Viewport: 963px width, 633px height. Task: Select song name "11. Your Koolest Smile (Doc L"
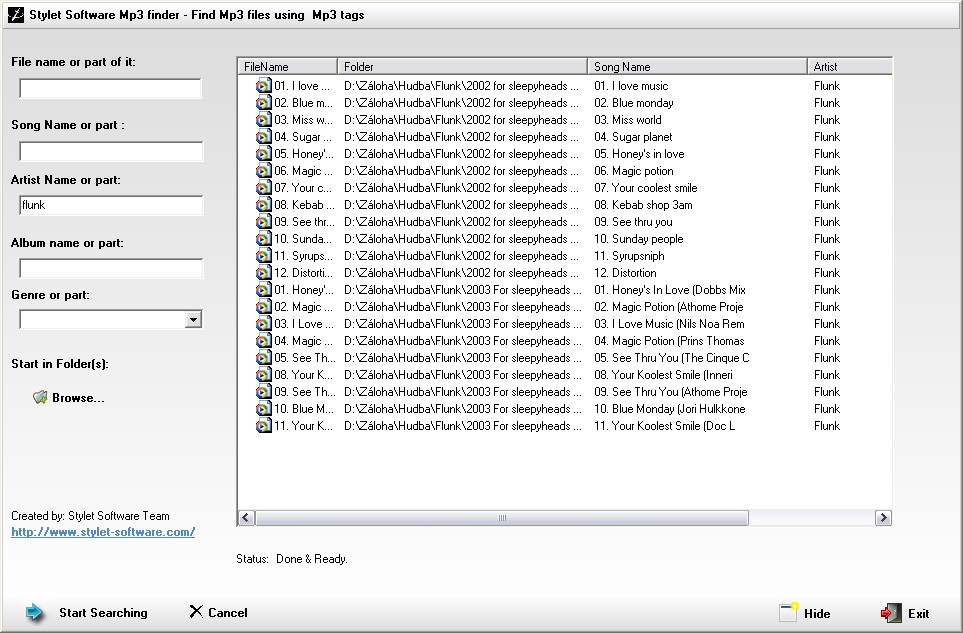(x=664, y=425)
